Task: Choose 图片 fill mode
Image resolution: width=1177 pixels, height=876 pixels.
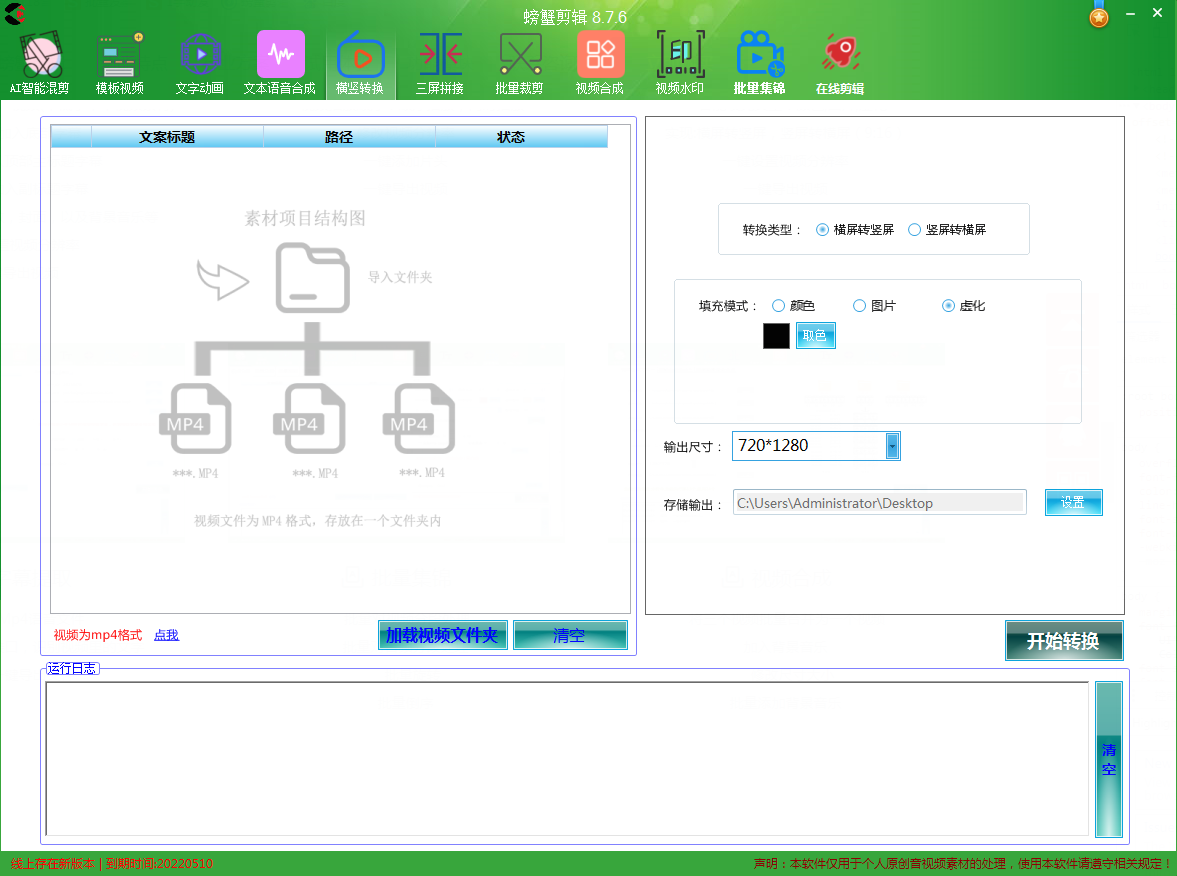Action: tap(859, 306)
